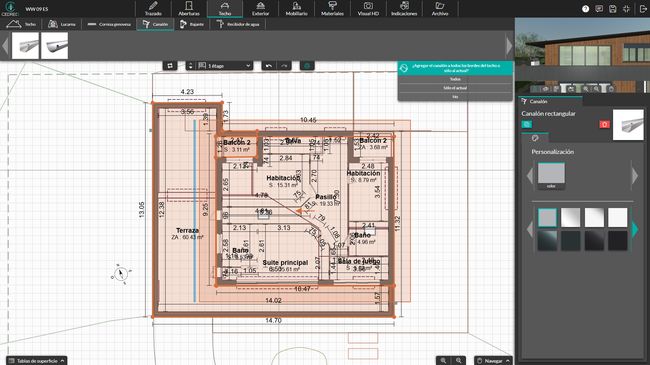This screenshot has width=650, height=365.
Task: Click the swap view icon
Action: (x=170, y=66)
